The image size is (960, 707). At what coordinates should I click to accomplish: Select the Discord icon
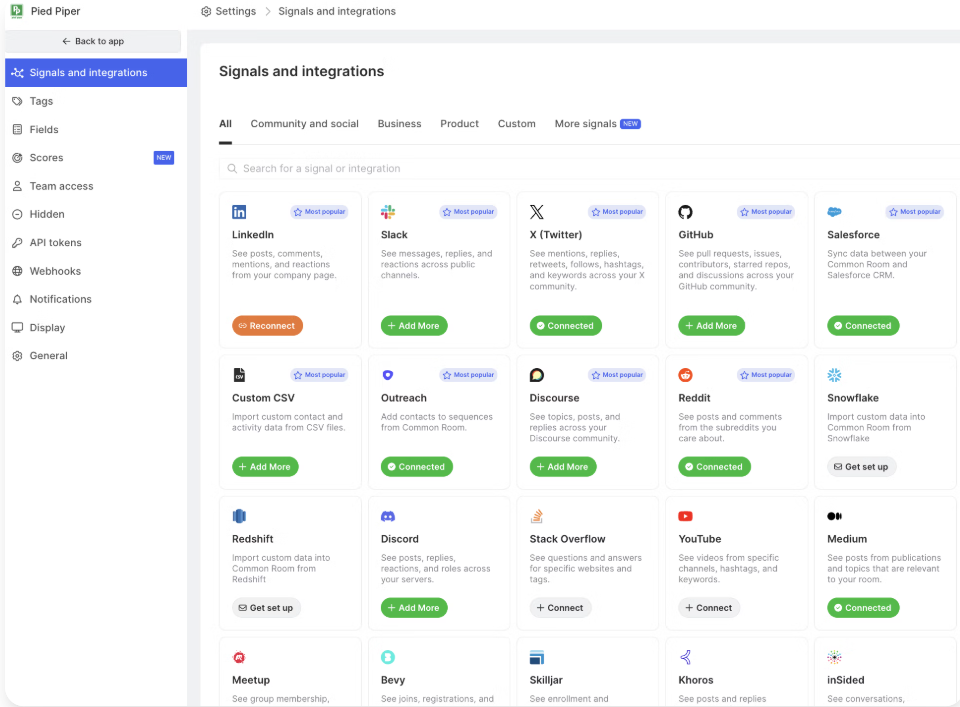(x=388, y=516)
